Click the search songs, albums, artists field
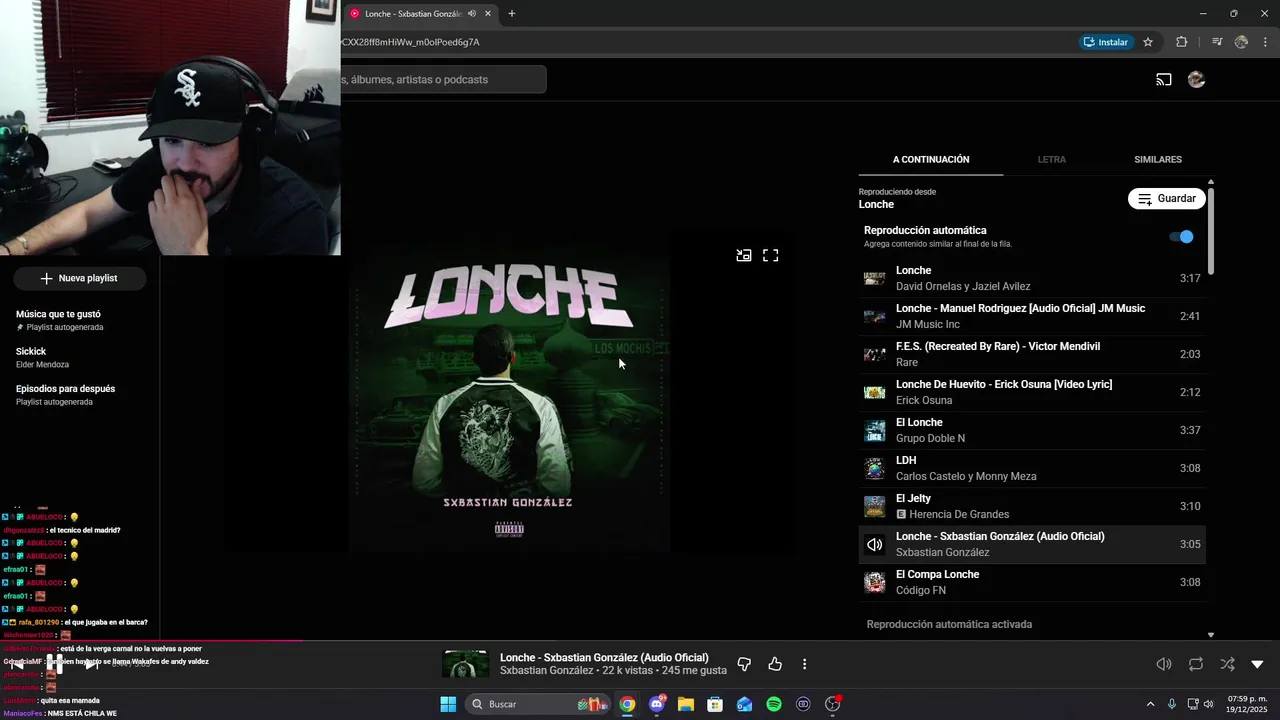Viewport: 1280px width, 720px height. pos(444,80)
